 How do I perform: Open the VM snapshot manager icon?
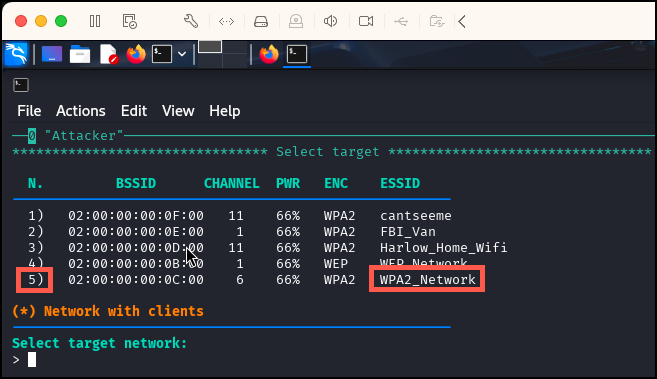pyautogui.click(x=129, y=21)
